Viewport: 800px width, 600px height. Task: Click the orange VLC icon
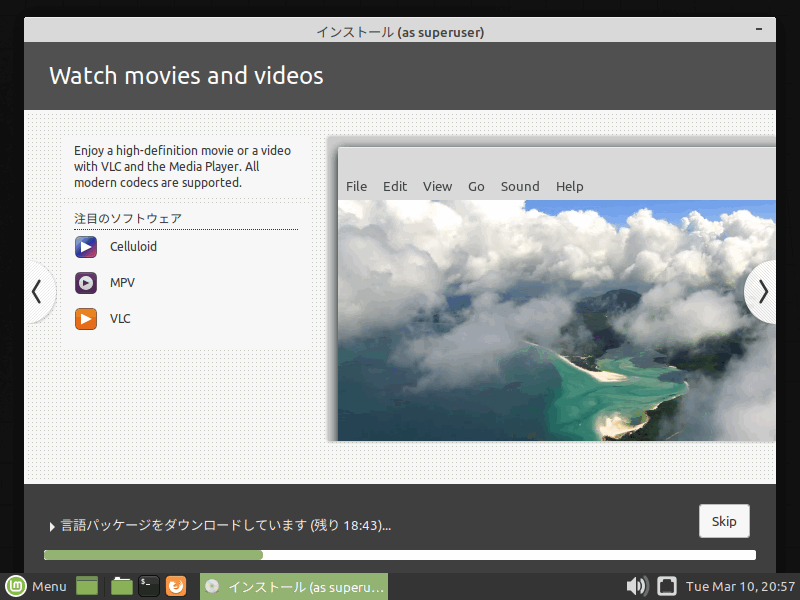tap(86, 319)
